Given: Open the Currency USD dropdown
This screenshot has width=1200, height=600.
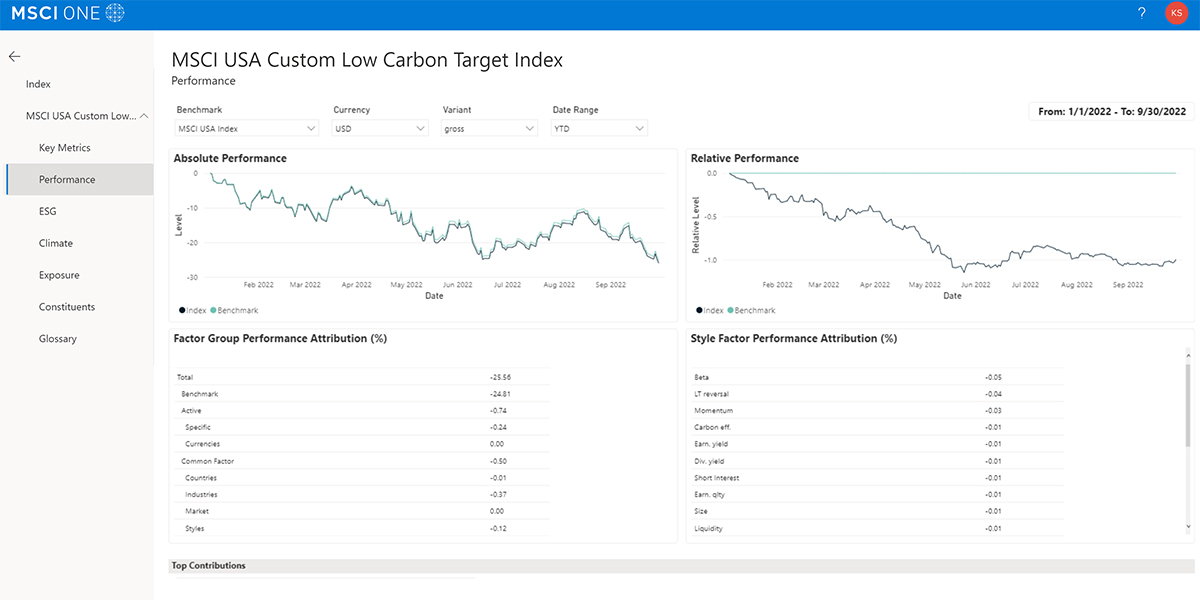Looking at the screenshot, I should [x=381, y=128].
